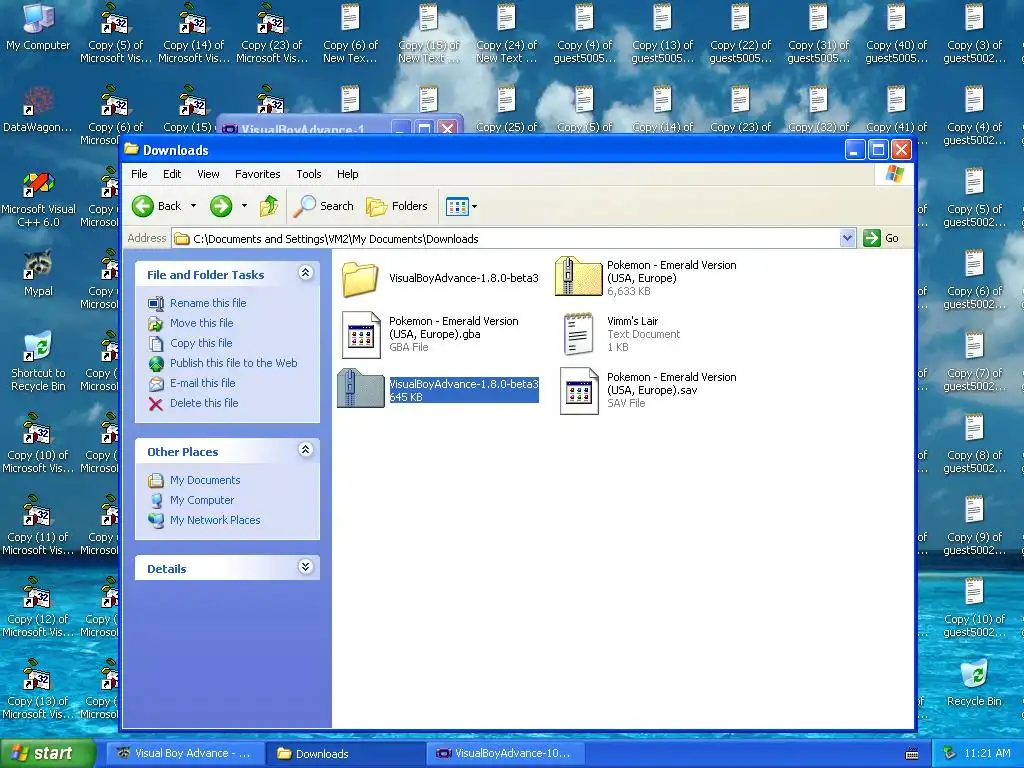Screen dimensions: 1024x768
Task: Open My Network Places link
Action: point(215,520)
